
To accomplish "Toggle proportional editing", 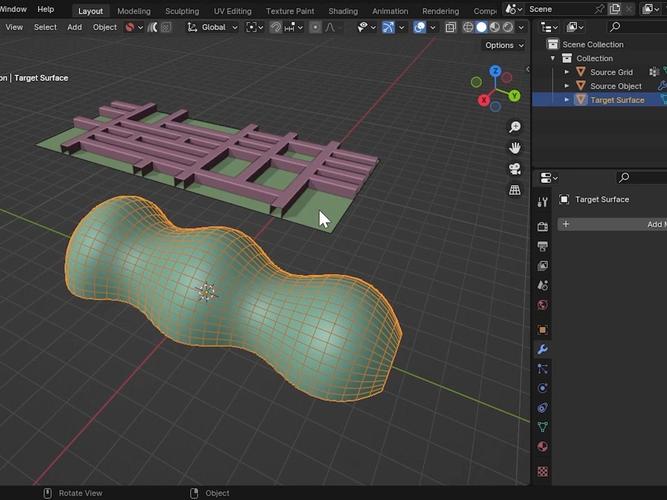I will click(315, 27).
